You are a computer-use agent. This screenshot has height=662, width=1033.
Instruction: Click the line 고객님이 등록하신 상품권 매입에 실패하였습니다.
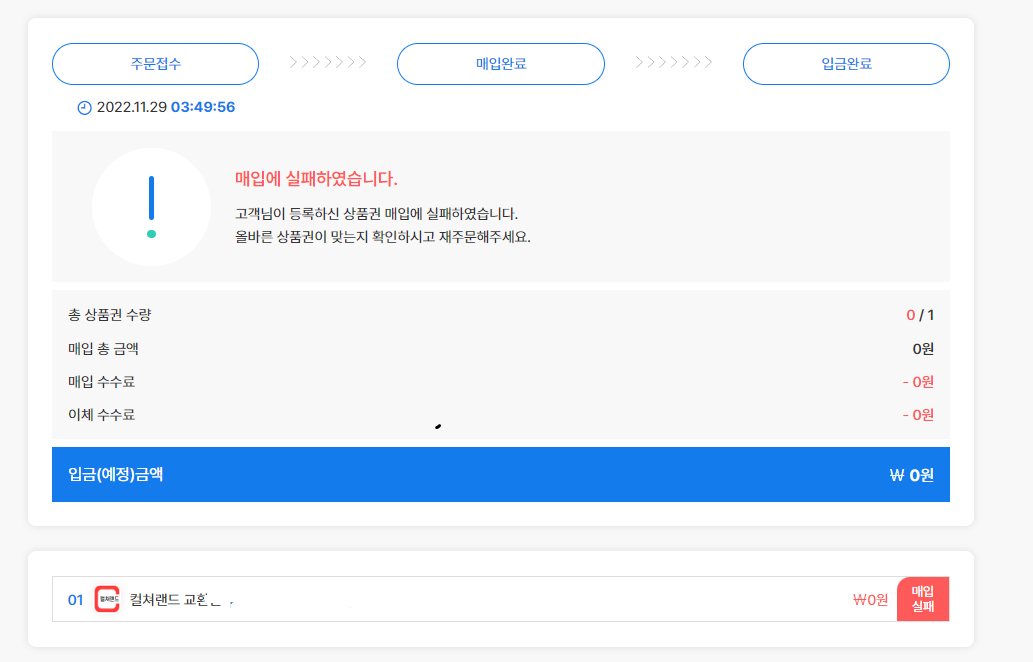click(x=377, y=213)
